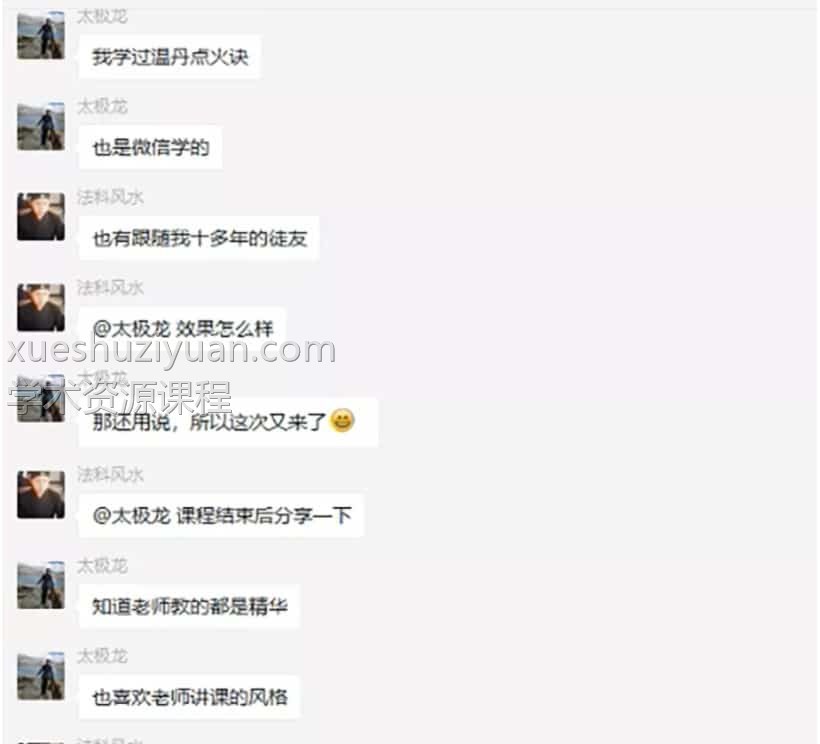Open the avatar beside "我学过温丹点火诀"
The image size is (820, 744).
(x=41, y=36)
